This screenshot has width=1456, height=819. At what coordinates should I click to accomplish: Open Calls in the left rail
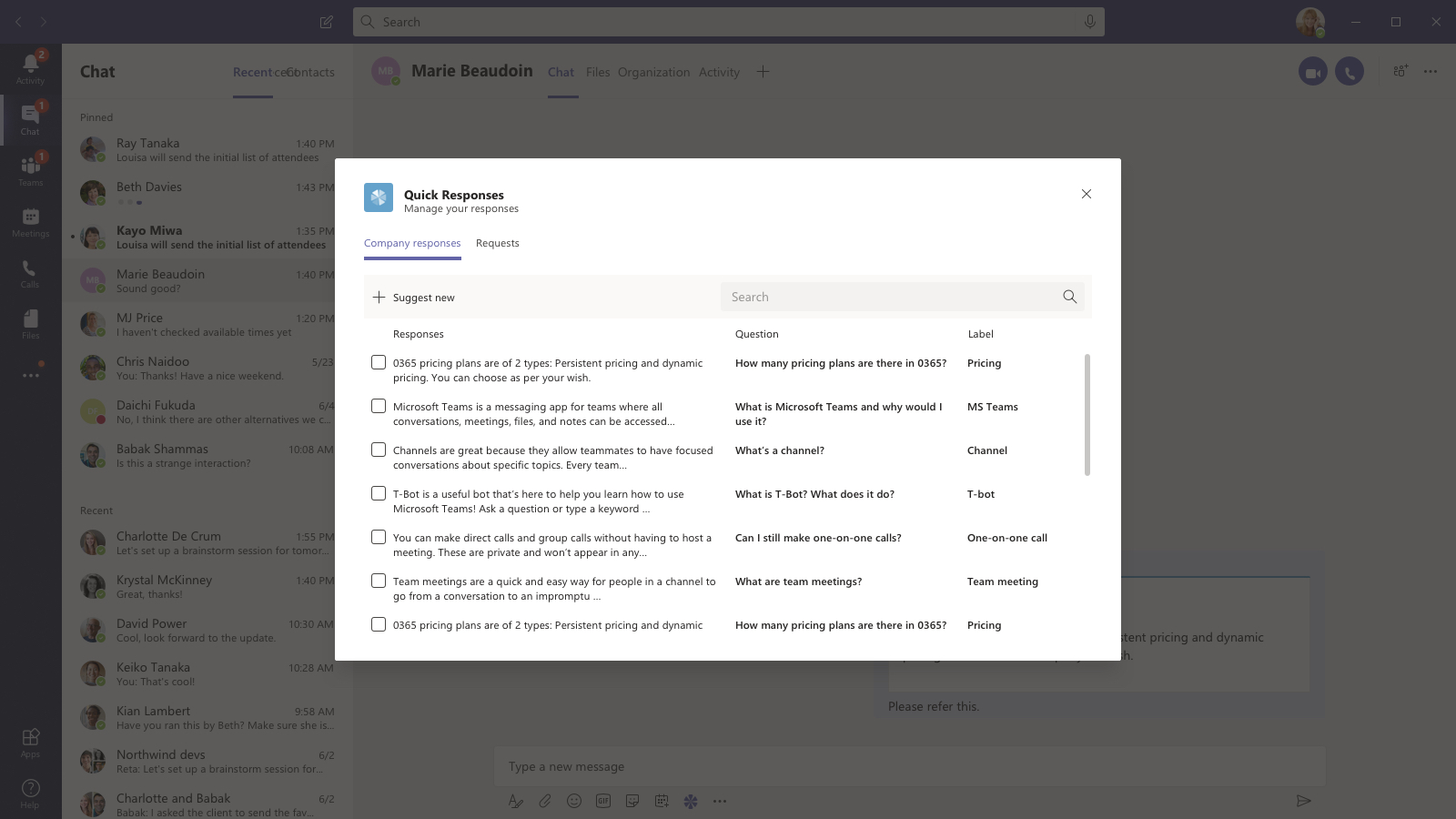click(30, 272)
